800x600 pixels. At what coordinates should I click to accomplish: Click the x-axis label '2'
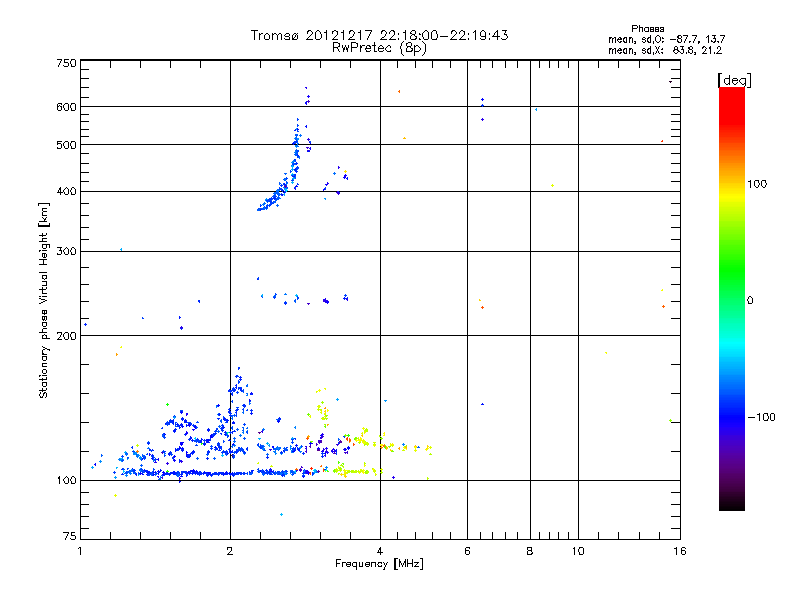click(x=230, y=551)
